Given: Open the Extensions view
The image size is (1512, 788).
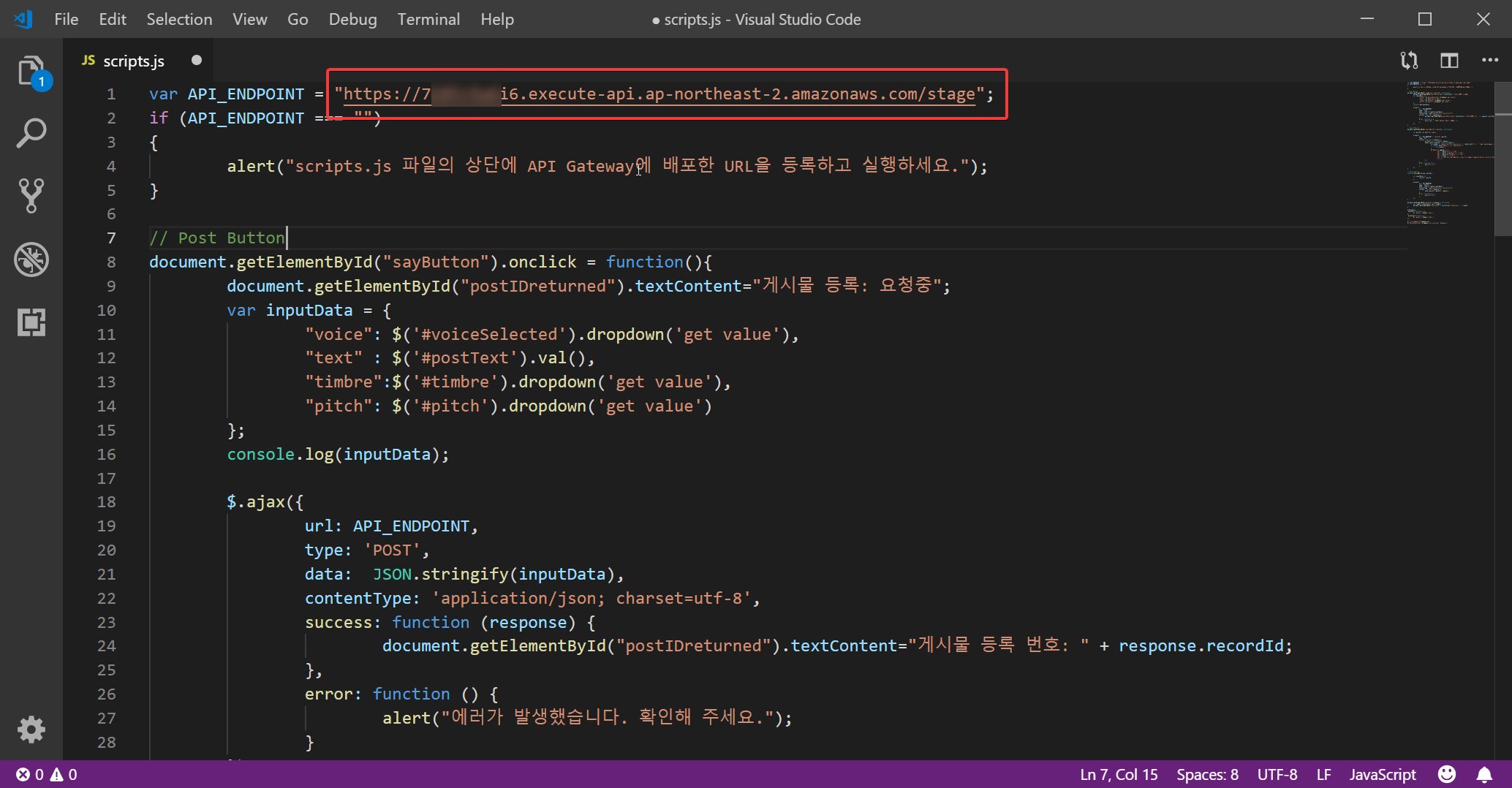Looking at the screenshot, I should point(31,322).
